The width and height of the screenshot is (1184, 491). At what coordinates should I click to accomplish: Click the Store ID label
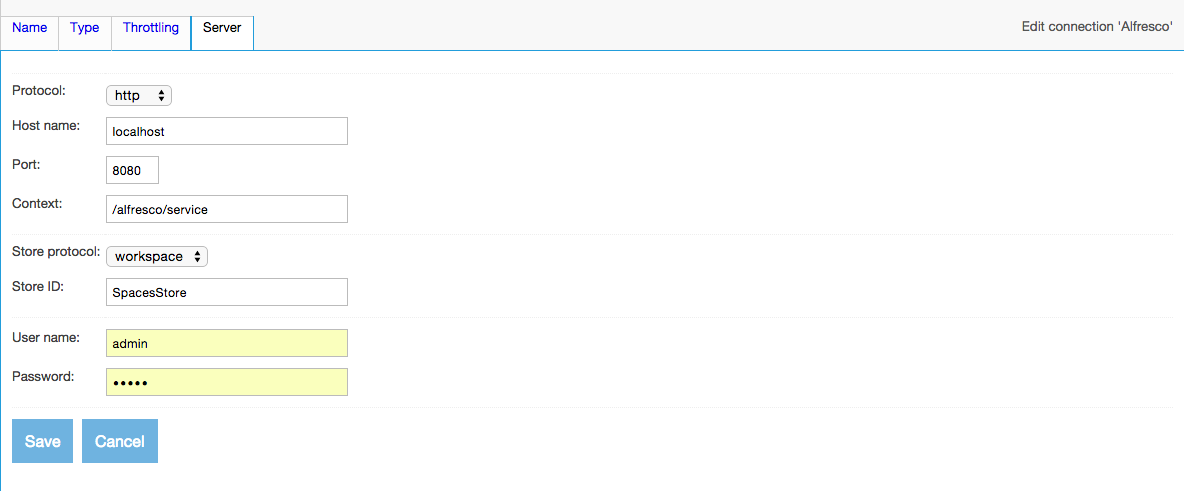(38, 287)
